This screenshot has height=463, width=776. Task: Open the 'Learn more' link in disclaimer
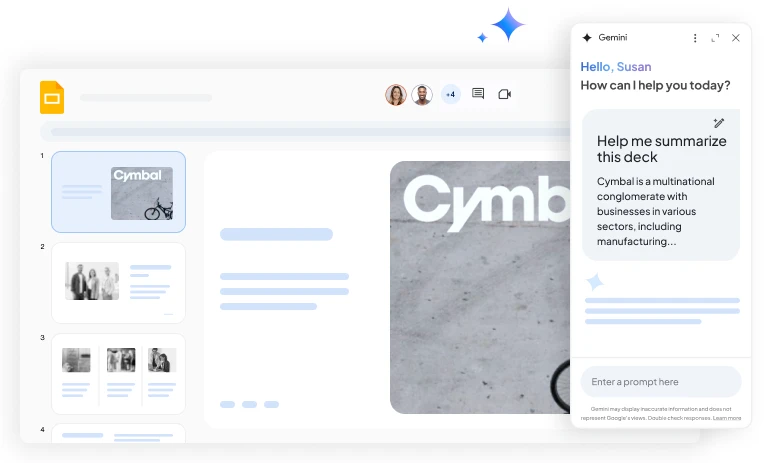coord(727,418)
